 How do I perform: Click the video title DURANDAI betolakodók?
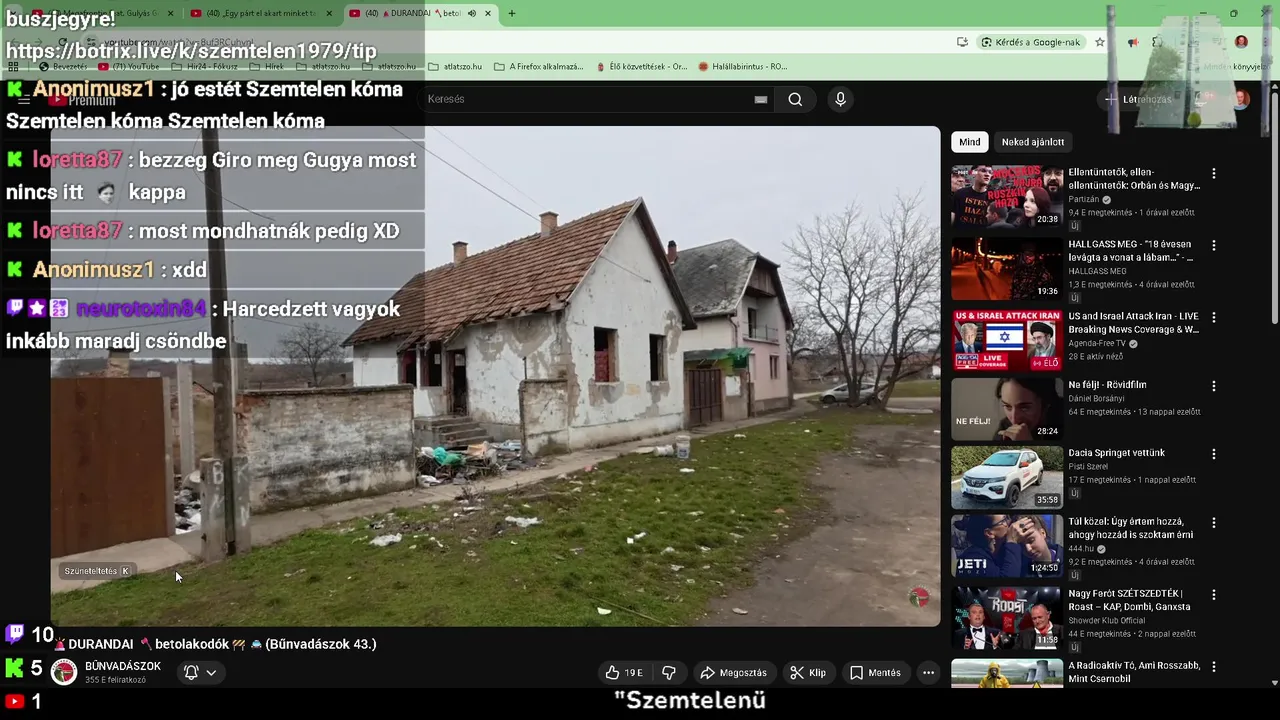[x=214, y=644]
